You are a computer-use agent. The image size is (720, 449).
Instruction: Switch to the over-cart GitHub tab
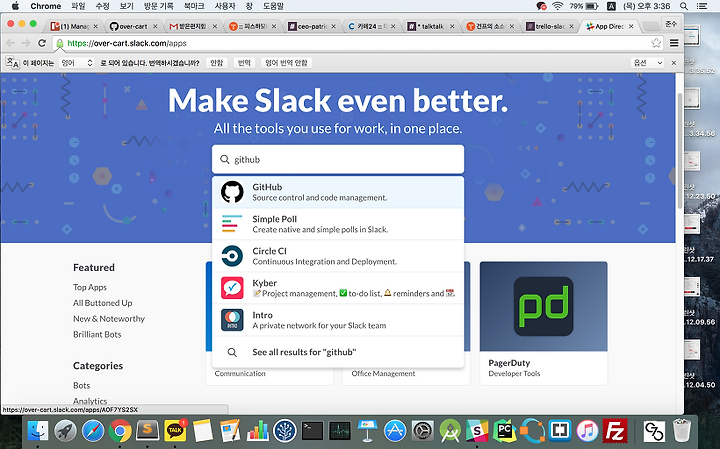pos(132,26)
